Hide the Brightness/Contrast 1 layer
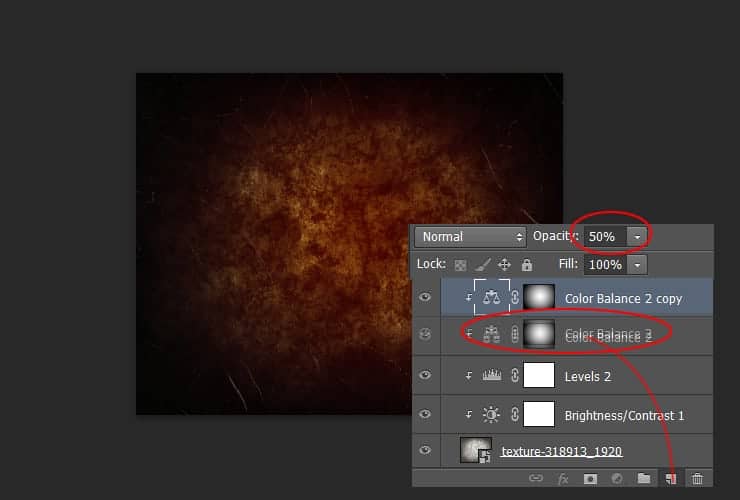The height and width of the screenshot is (500, 740). [x=425, y=414]
